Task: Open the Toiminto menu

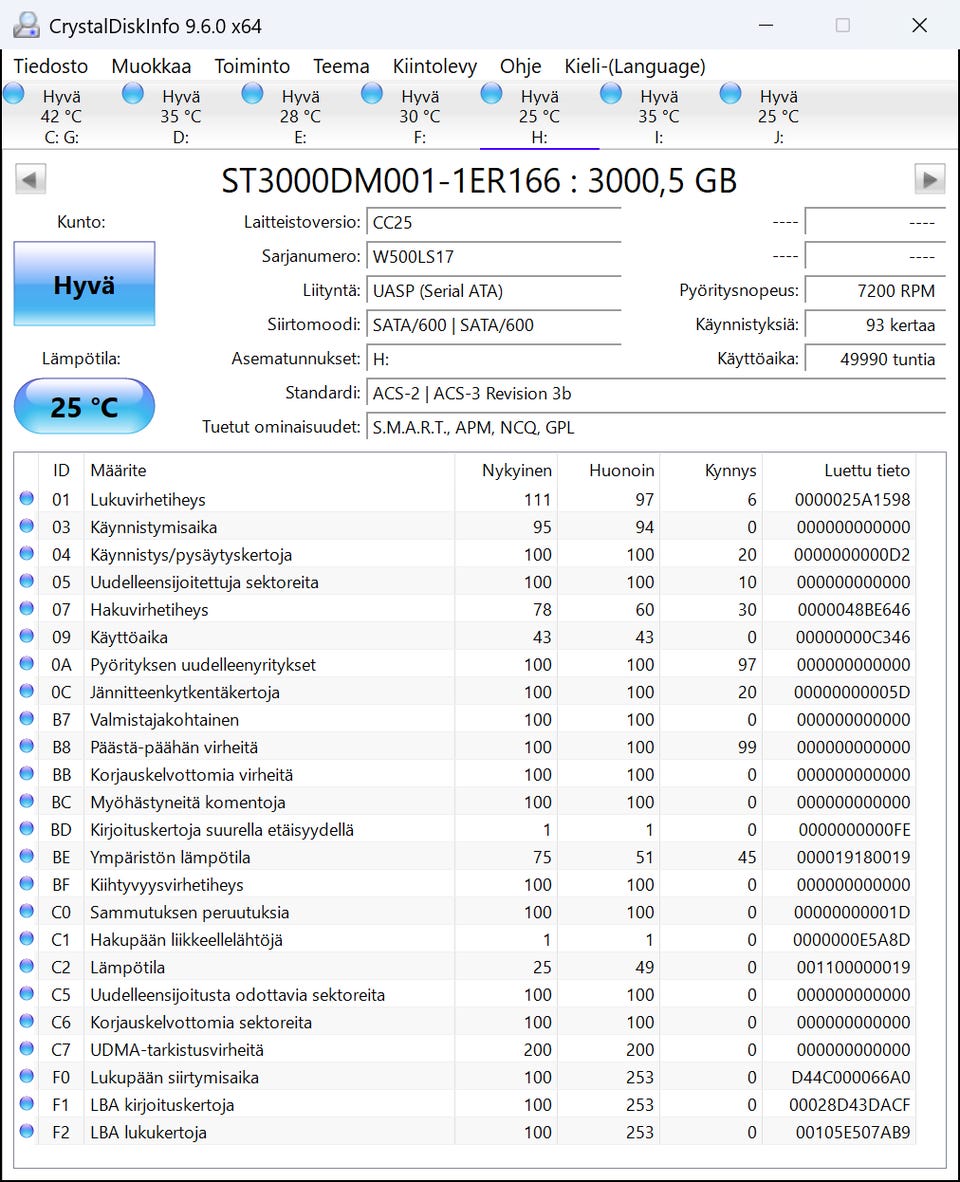Action: click(252, 66)
